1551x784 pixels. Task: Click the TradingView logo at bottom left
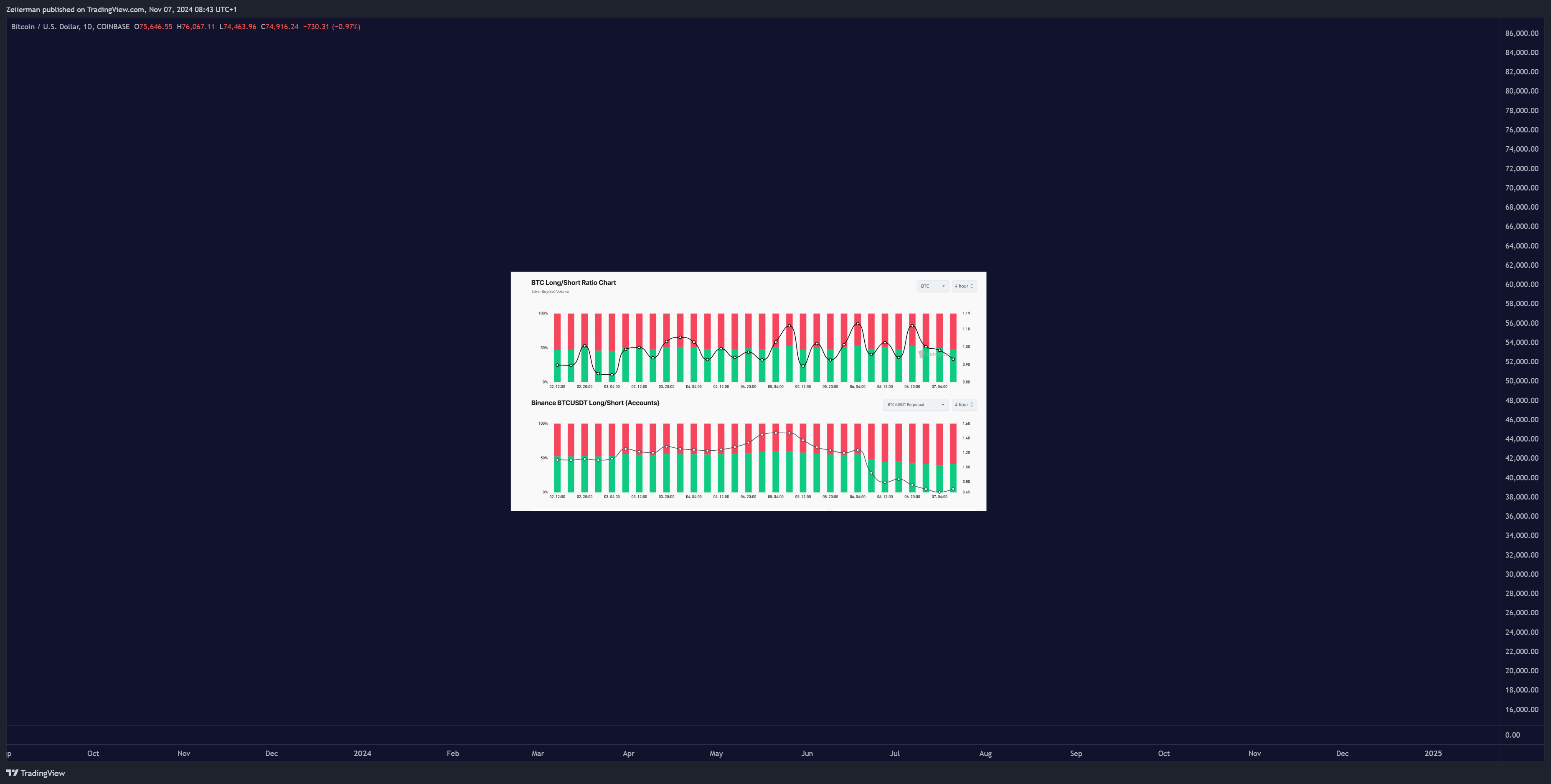coord(36,773)
